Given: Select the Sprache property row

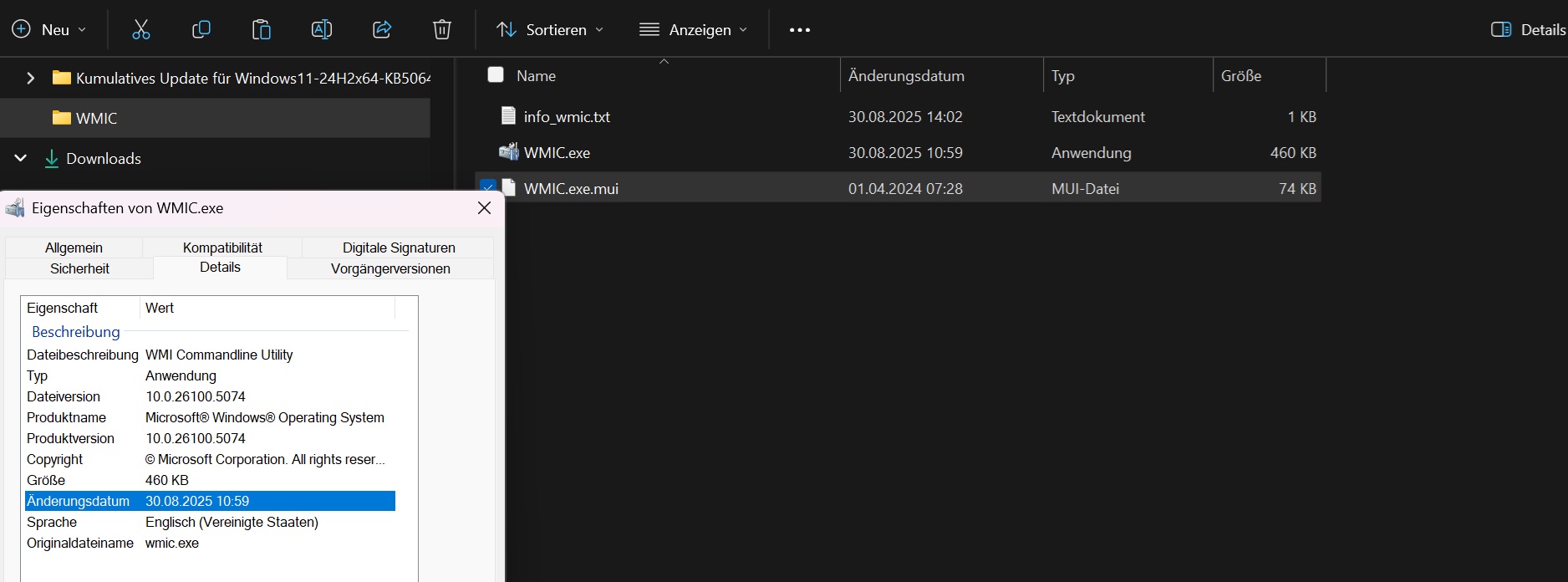Looking at the screenshot, I should click(210, 522).
